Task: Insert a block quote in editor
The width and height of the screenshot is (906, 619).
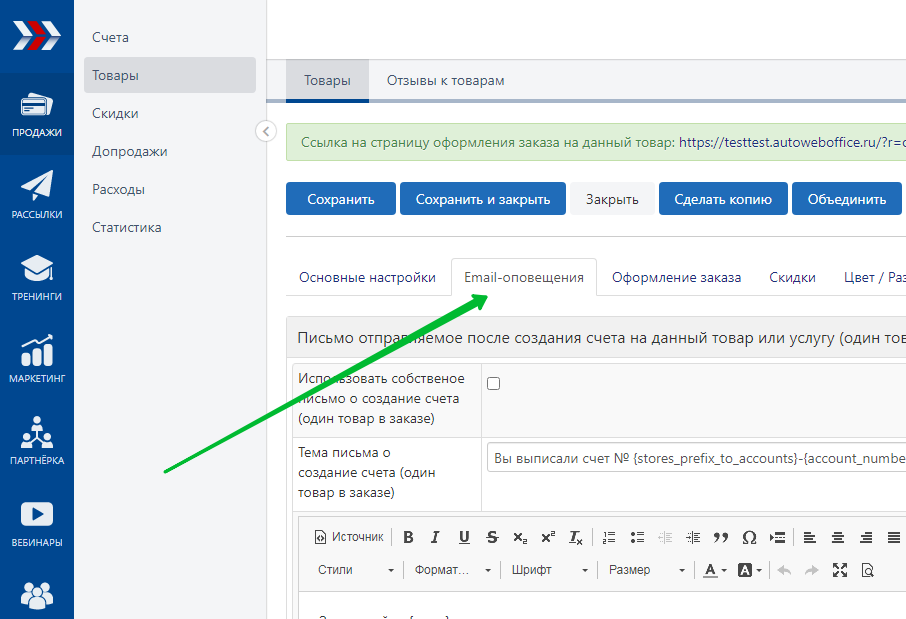Action: 720,537
